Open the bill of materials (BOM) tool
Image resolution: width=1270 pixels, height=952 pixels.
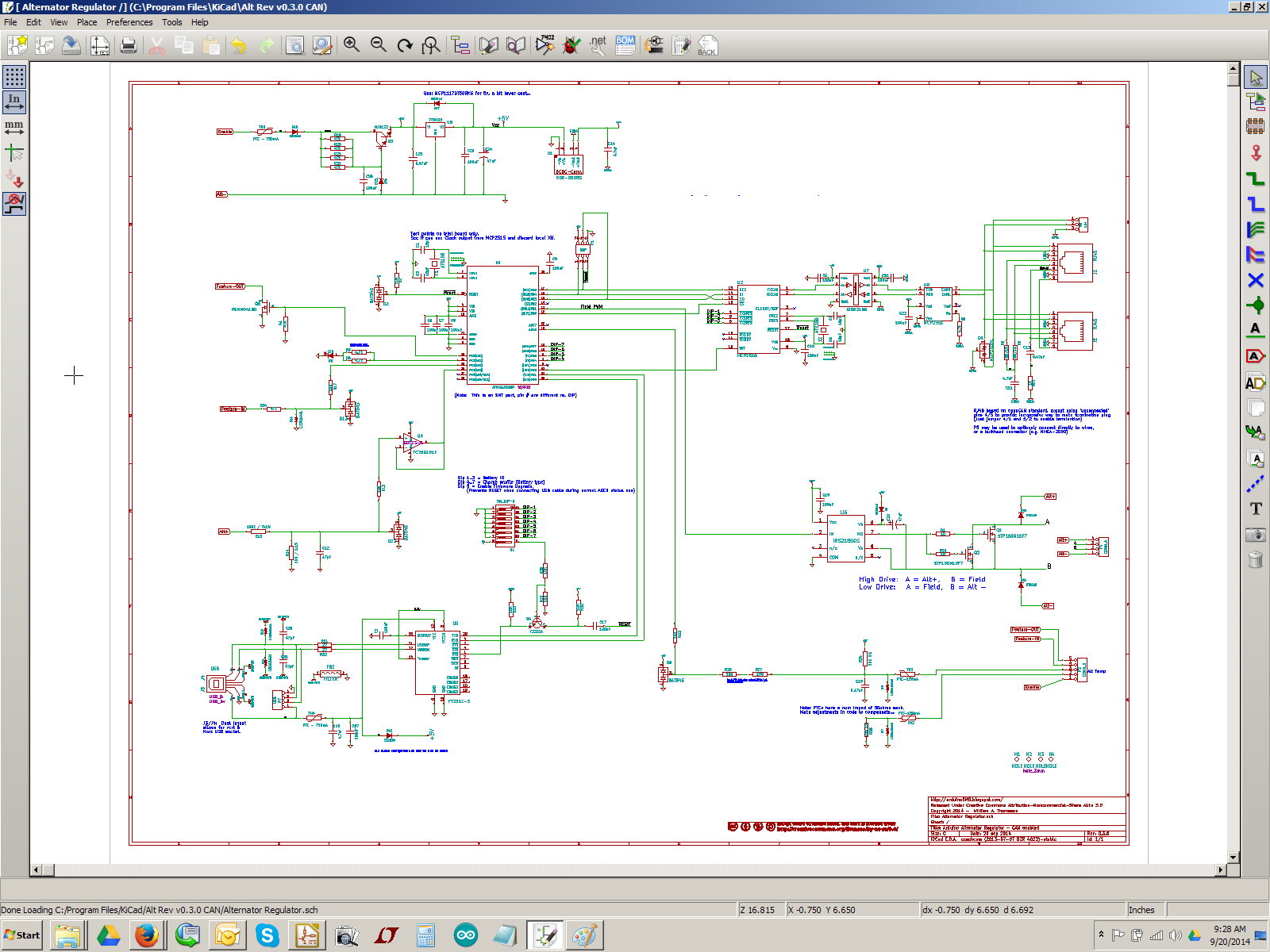click(x=624, y=45)
